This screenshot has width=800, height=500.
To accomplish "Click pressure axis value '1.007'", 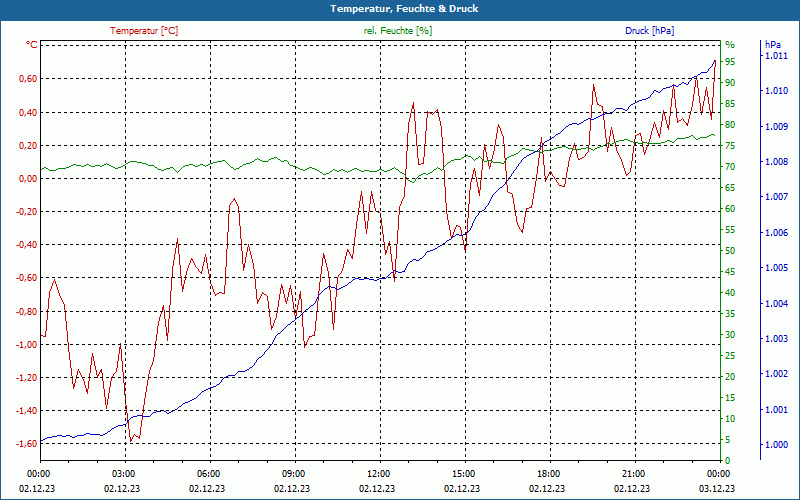I will coord(777,197).
